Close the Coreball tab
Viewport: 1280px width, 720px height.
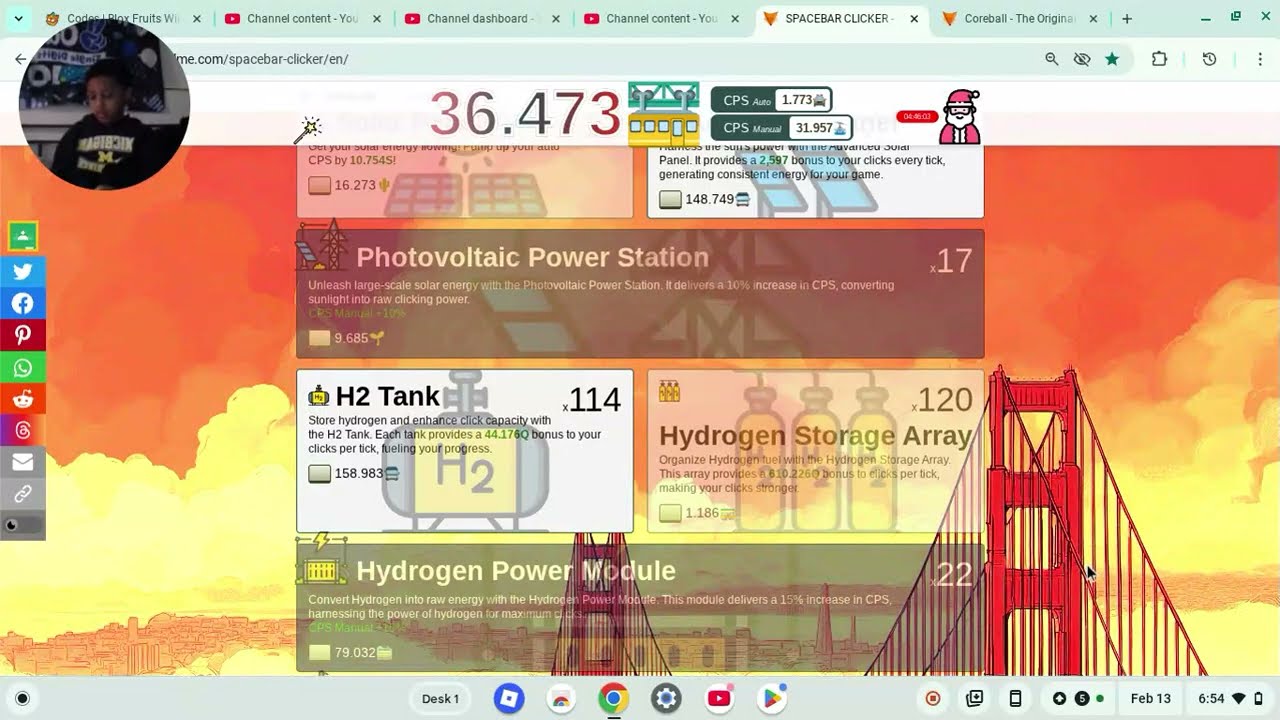pyautogui.click(x=1093, y=18)
